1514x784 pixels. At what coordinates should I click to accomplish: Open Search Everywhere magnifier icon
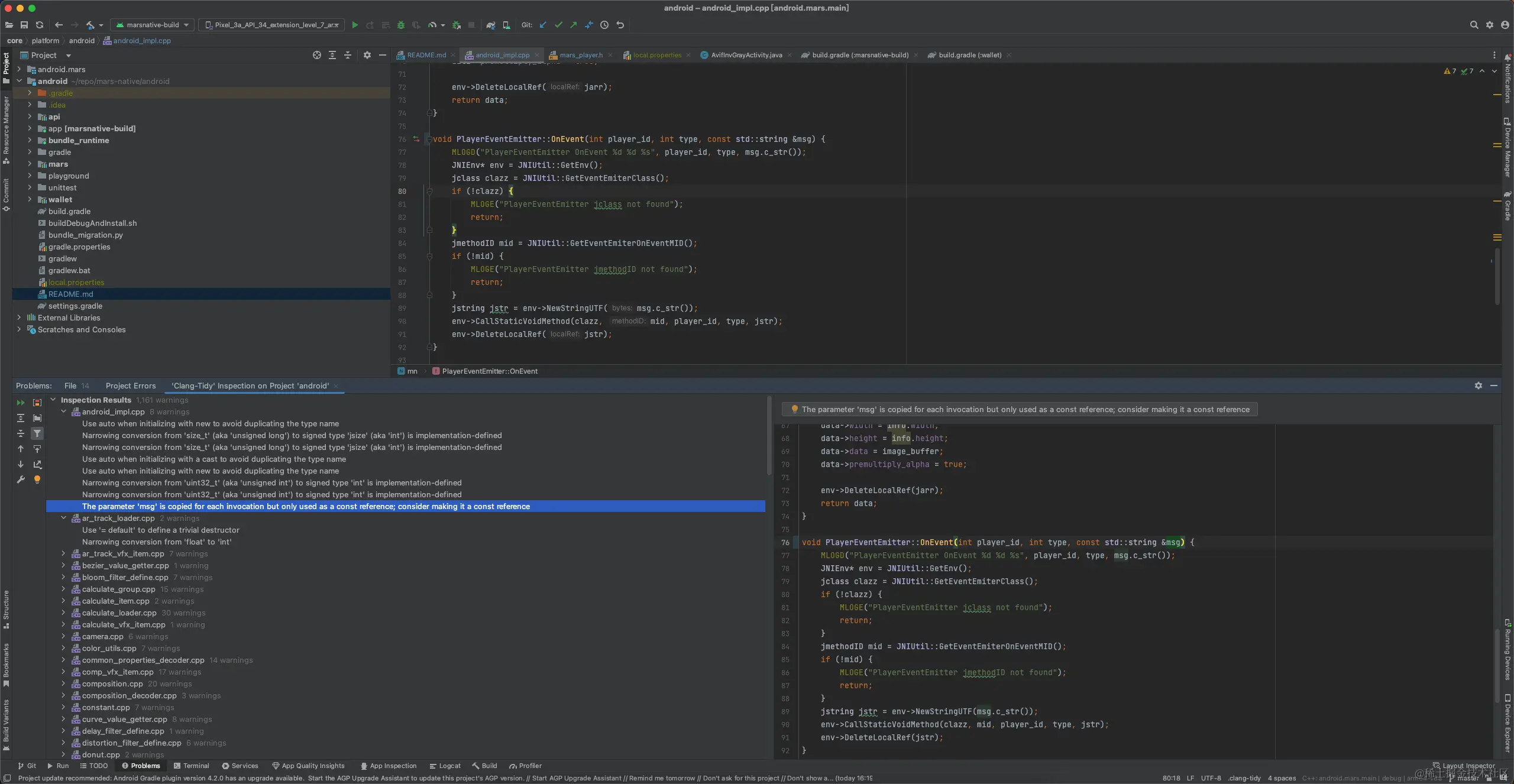point(1474,25)
